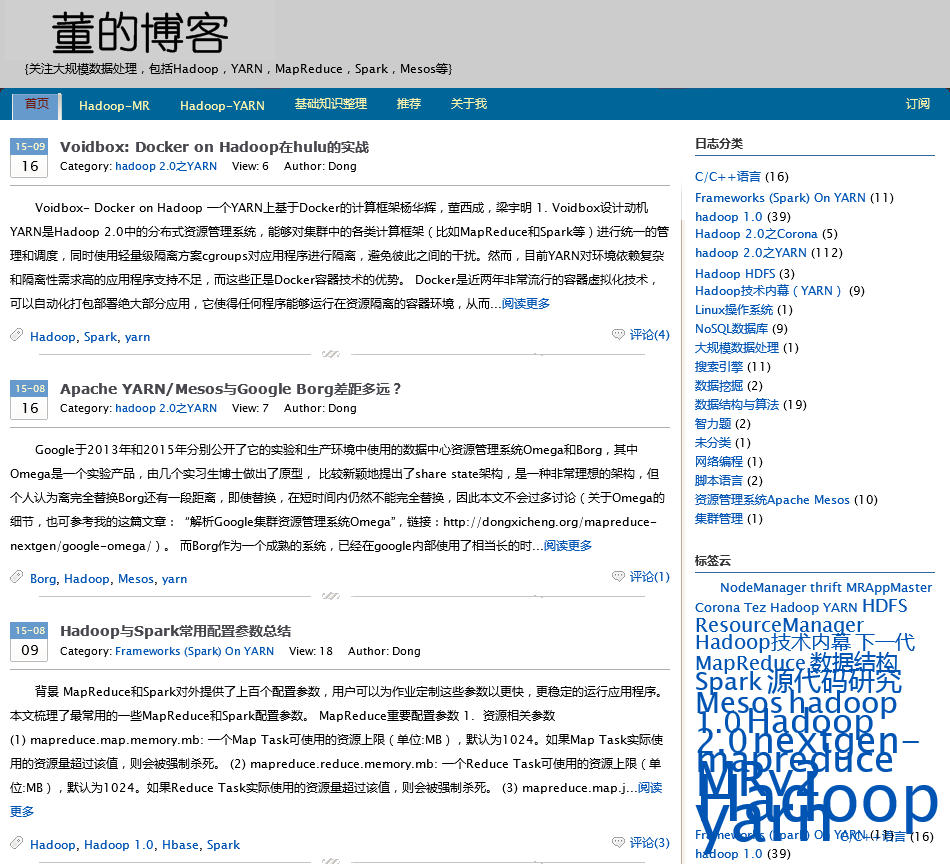The height and width of the screenshot is (864, 950).
Task: Open the 董的博客 blog title
Action: coord(140,33)
